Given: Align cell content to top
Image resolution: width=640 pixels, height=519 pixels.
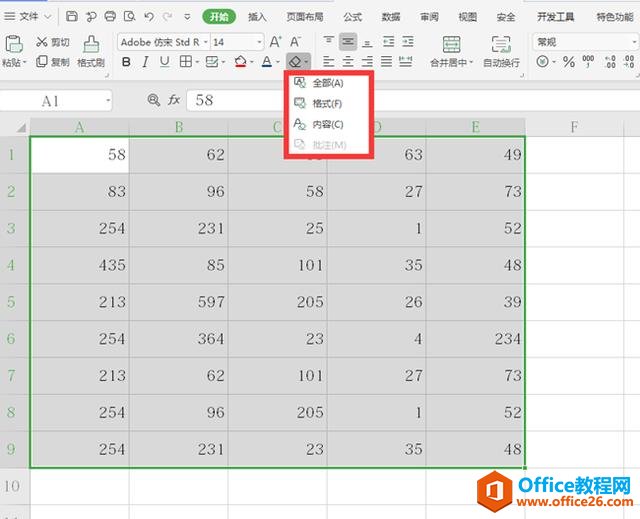Looking at the screenshot, I should point(329,41).
